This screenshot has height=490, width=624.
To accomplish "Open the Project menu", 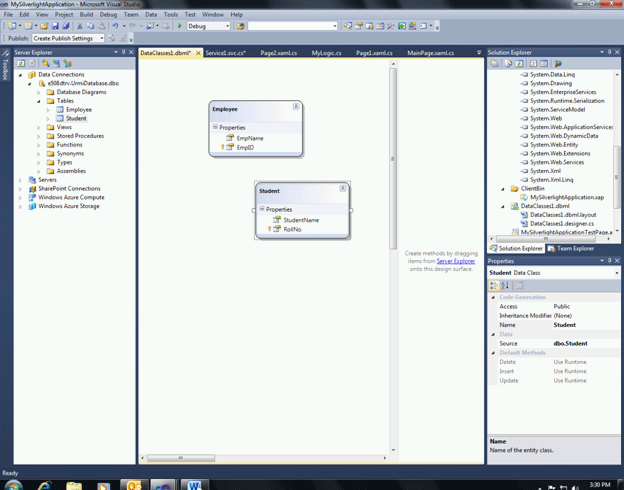I will [x=64, y=14].
